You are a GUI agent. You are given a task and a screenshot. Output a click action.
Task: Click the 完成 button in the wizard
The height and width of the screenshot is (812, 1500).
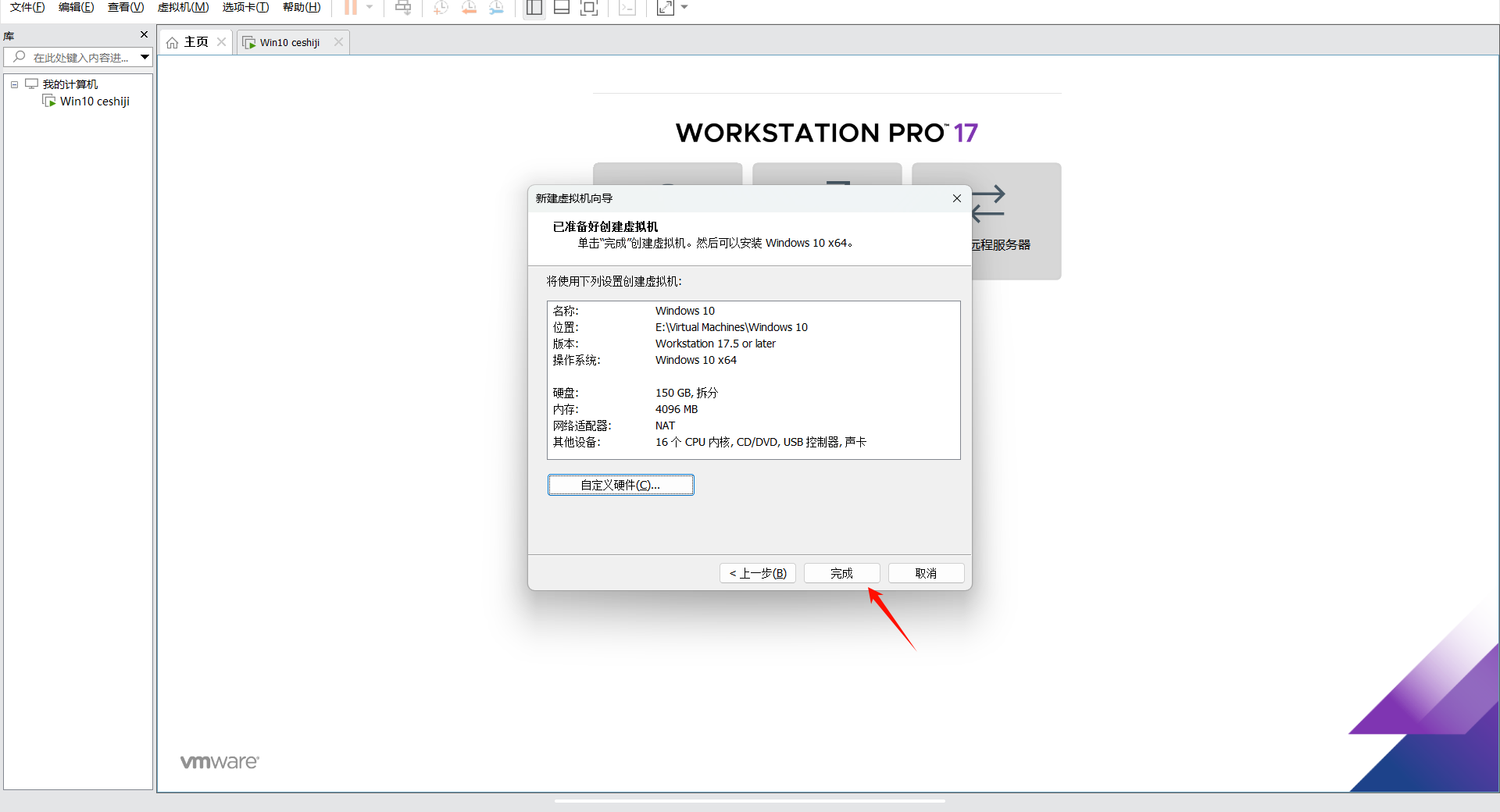841,573
